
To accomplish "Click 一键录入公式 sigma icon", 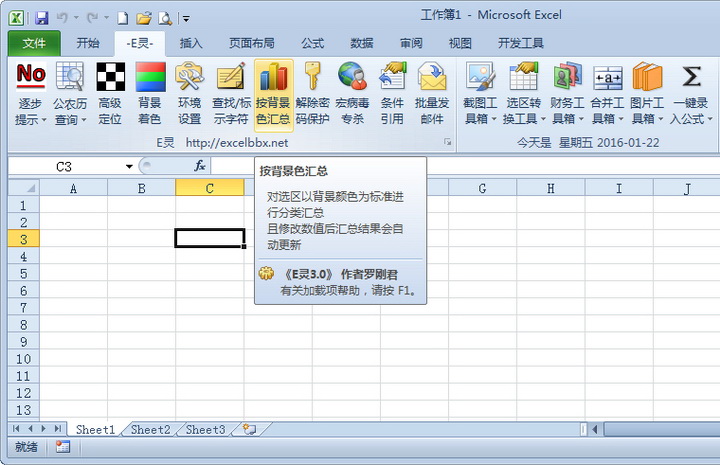I will tap(691, 76).
